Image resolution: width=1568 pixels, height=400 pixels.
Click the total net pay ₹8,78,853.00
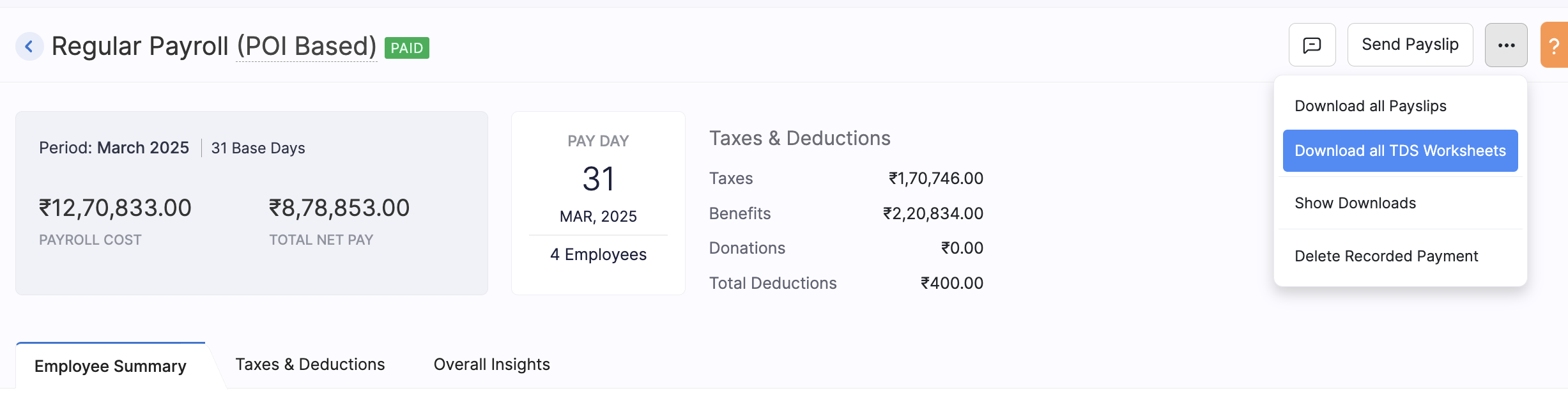(x=339, y=208)
